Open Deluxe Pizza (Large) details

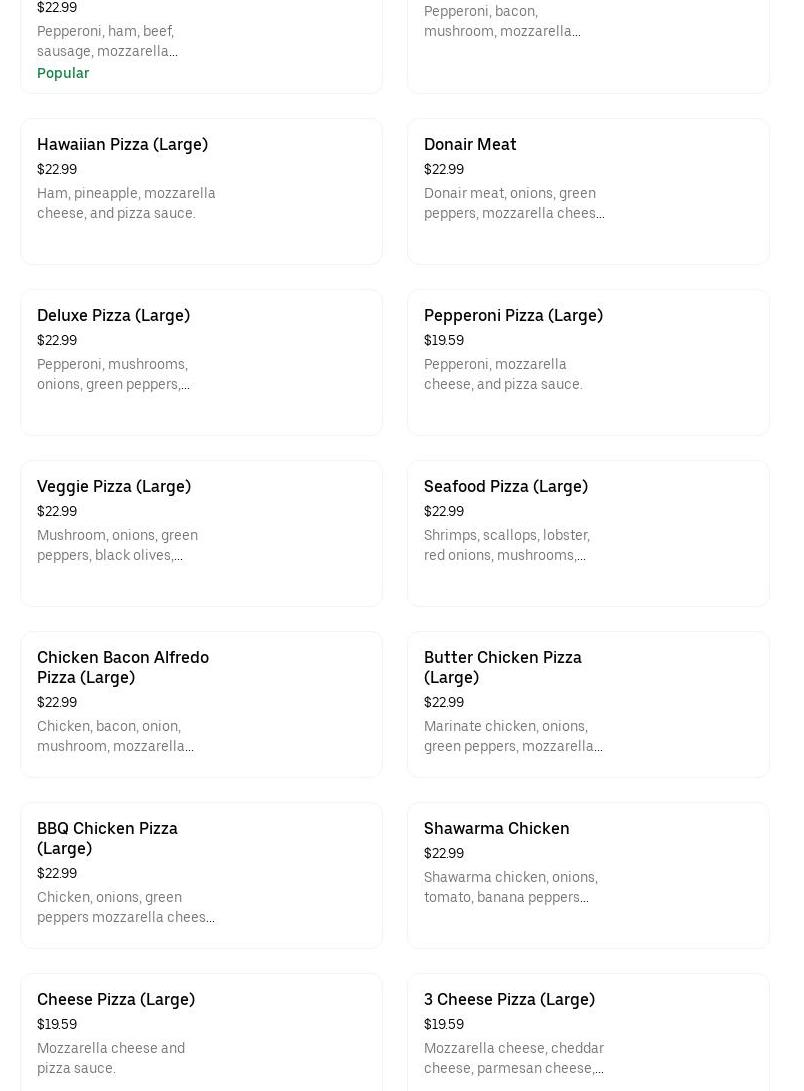[113, 315]
